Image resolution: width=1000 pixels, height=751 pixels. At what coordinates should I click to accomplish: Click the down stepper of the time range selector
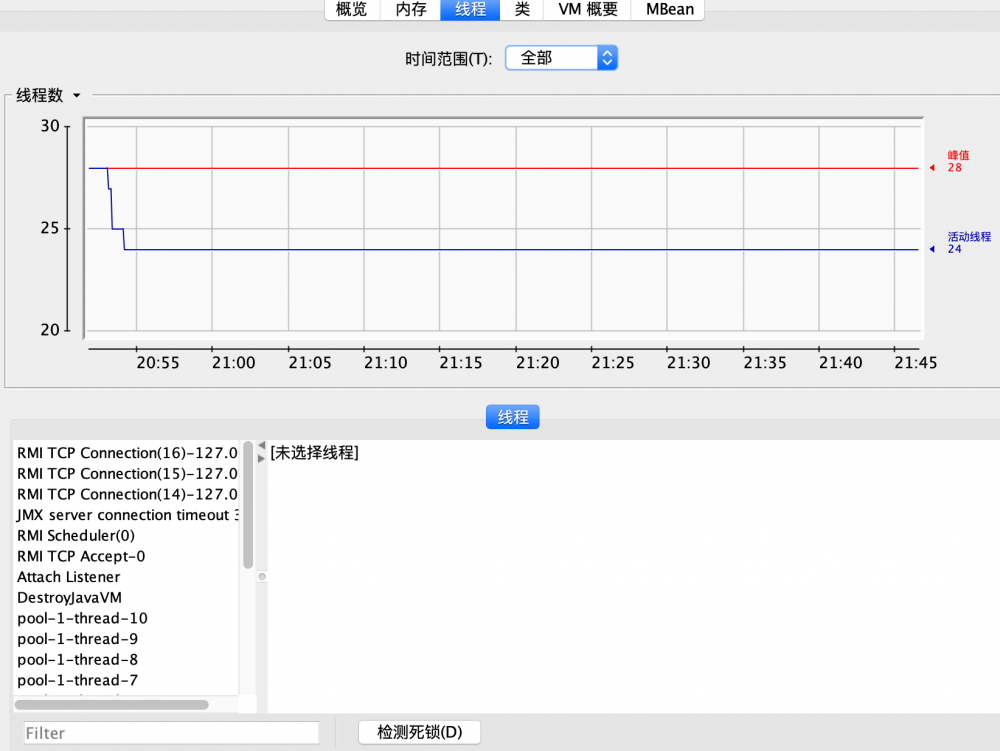point(607,62)
